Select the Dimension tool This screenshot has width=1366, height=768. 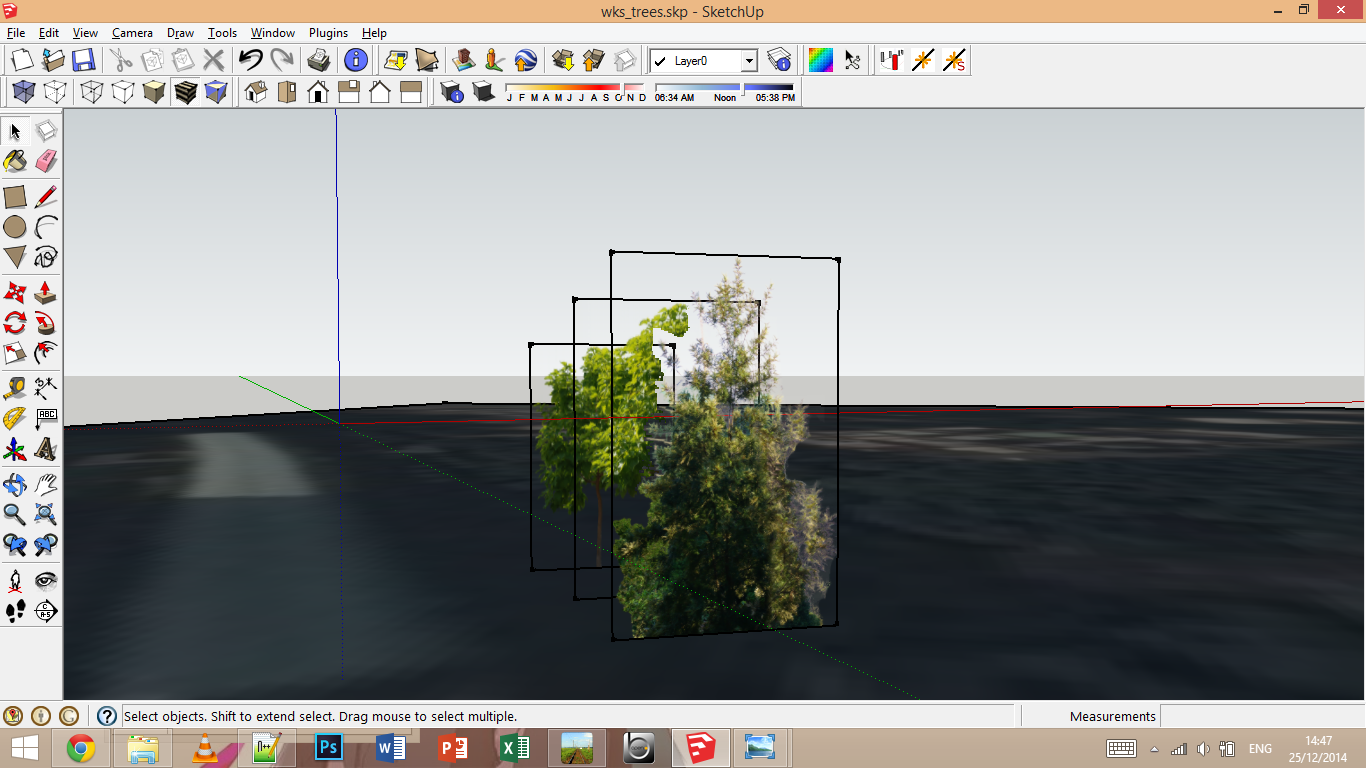(x=46, y=387)
